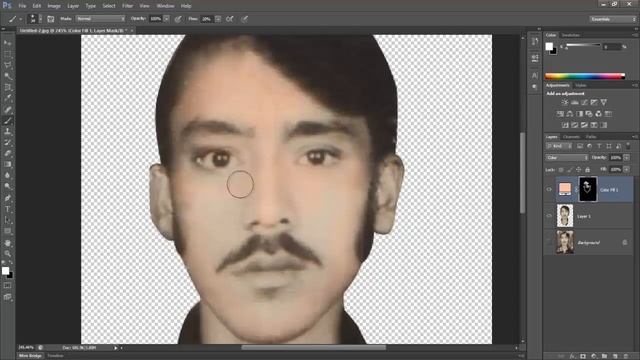640x360 pixels.
Task: Click the color spectrum ramp
Action: (585, 76)
